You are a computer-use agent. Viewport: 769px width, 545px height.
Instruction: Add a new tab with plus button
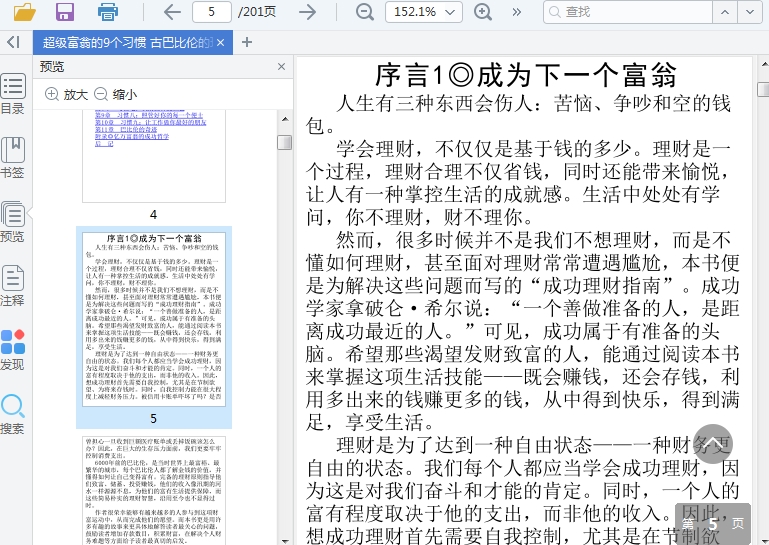[x=247, y=42]
